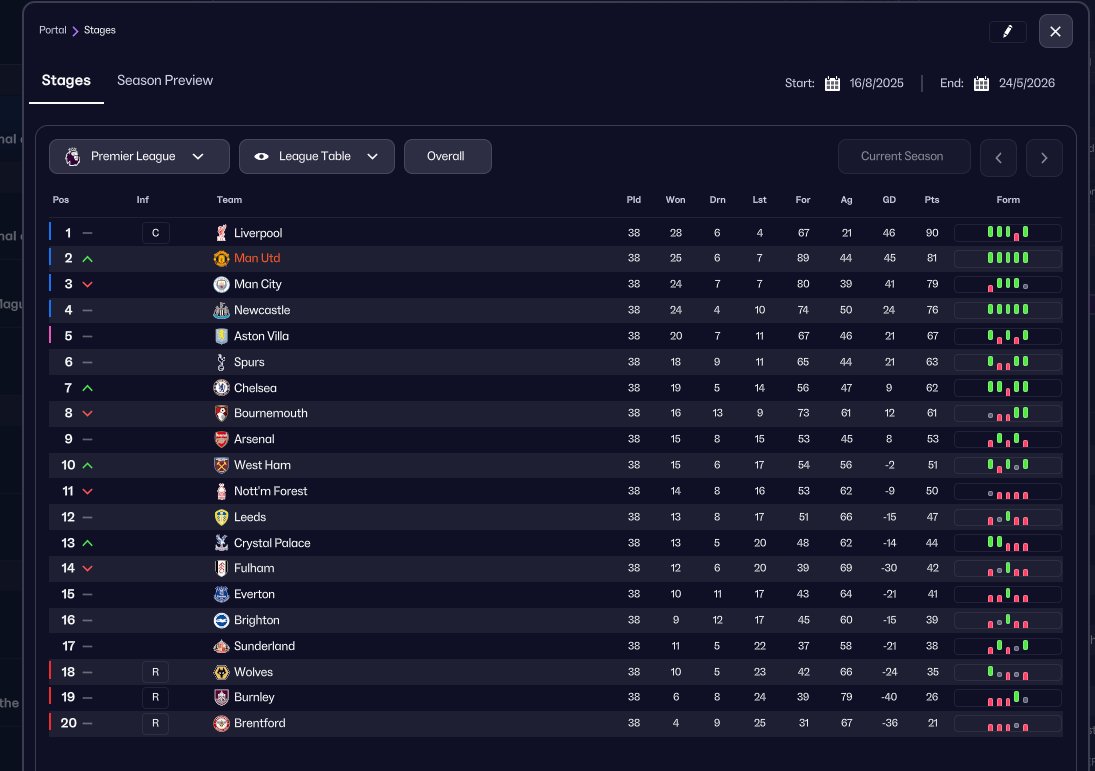Click the End date calendar icon
Image resolution: width=1095 pixels, height=771 pixels.
(x=981, y=84)
